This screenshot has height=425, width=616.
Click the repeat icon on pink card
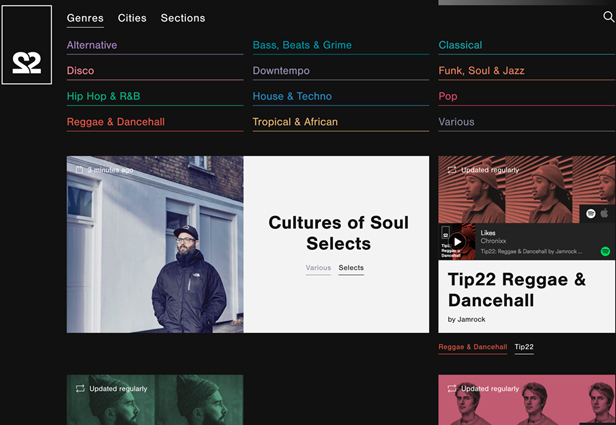[x=452, y=388]
